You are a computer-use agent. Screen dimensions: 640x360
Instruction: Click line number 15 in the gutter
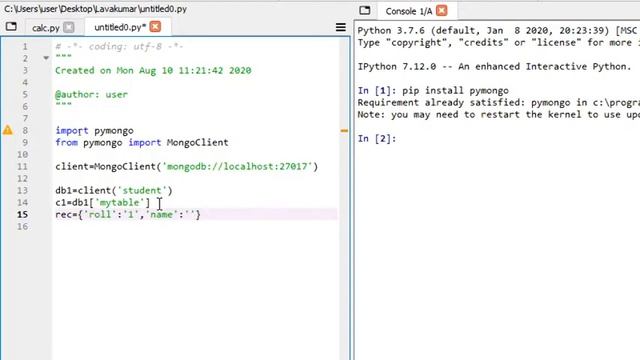click(x=22, y=215)
